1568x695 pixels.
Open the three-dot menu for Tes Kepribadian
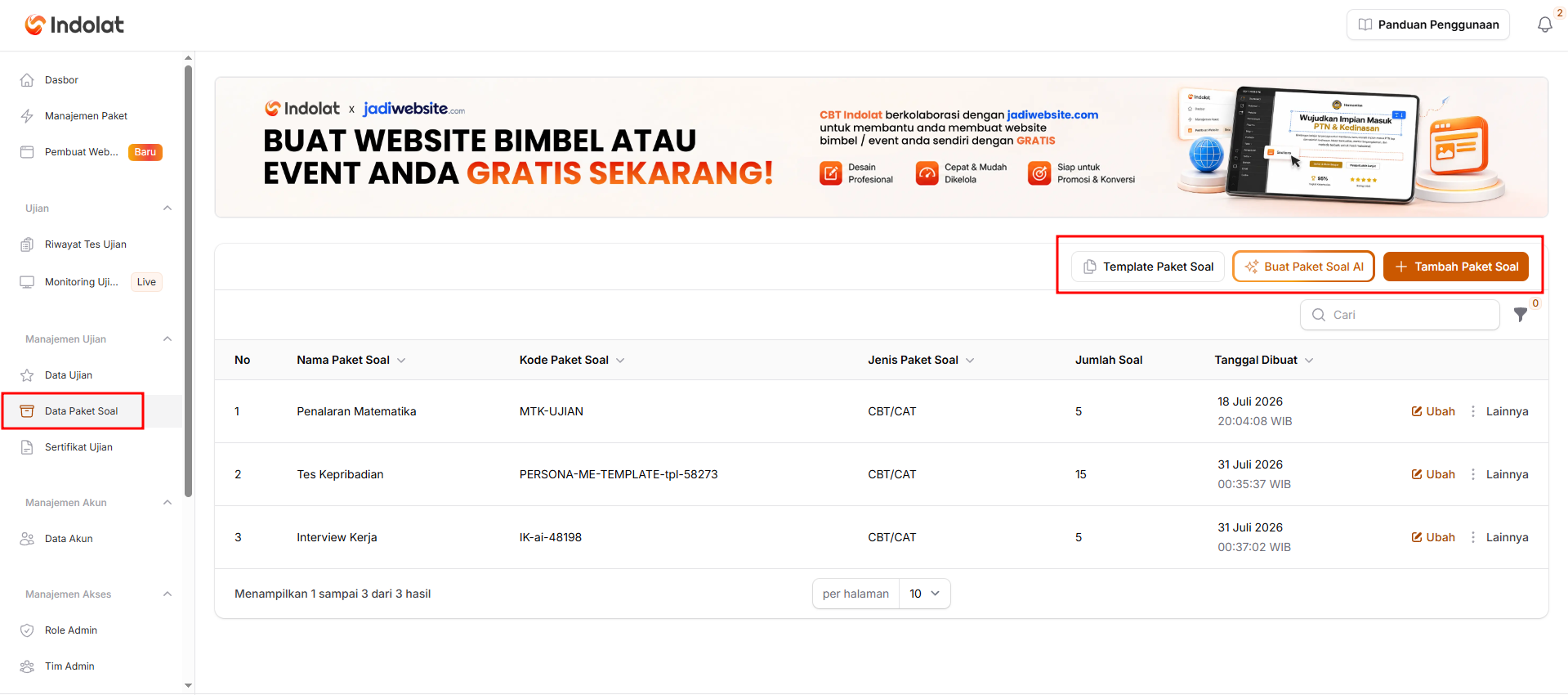click(x=1473, y=474)
